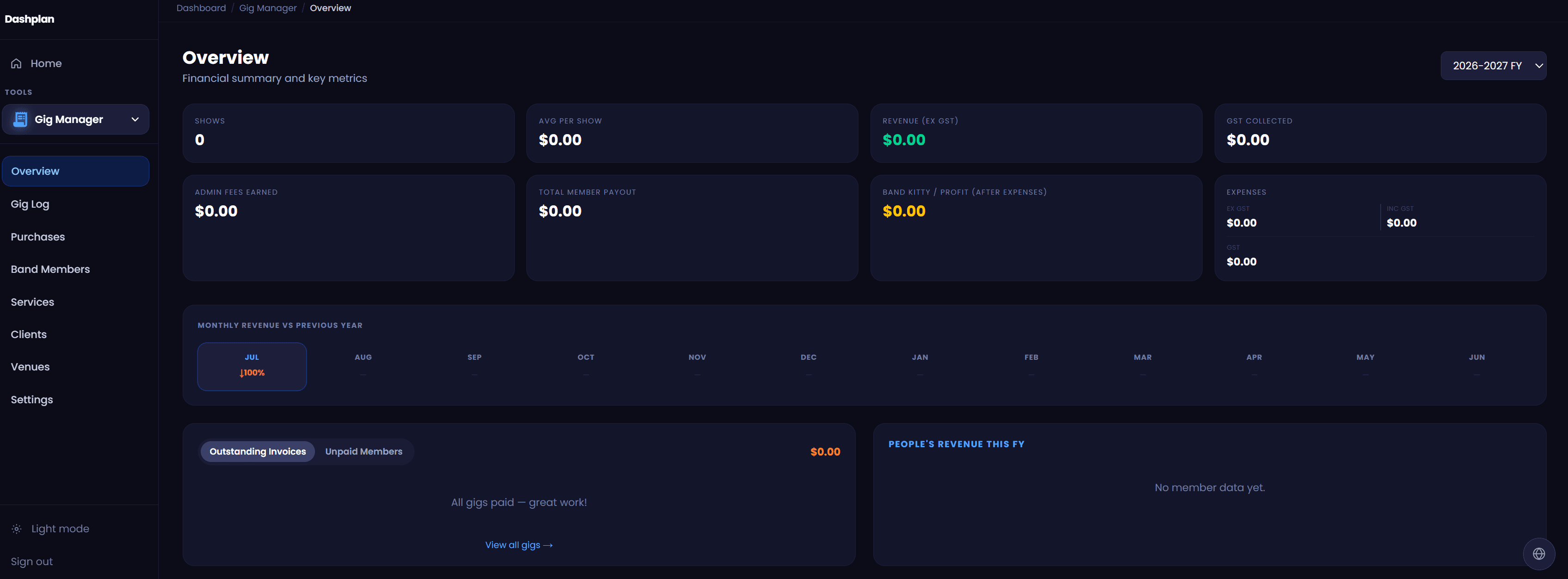Click the sun icon beside Light mode
The image size is (1568, 579).
click(17, 529)
